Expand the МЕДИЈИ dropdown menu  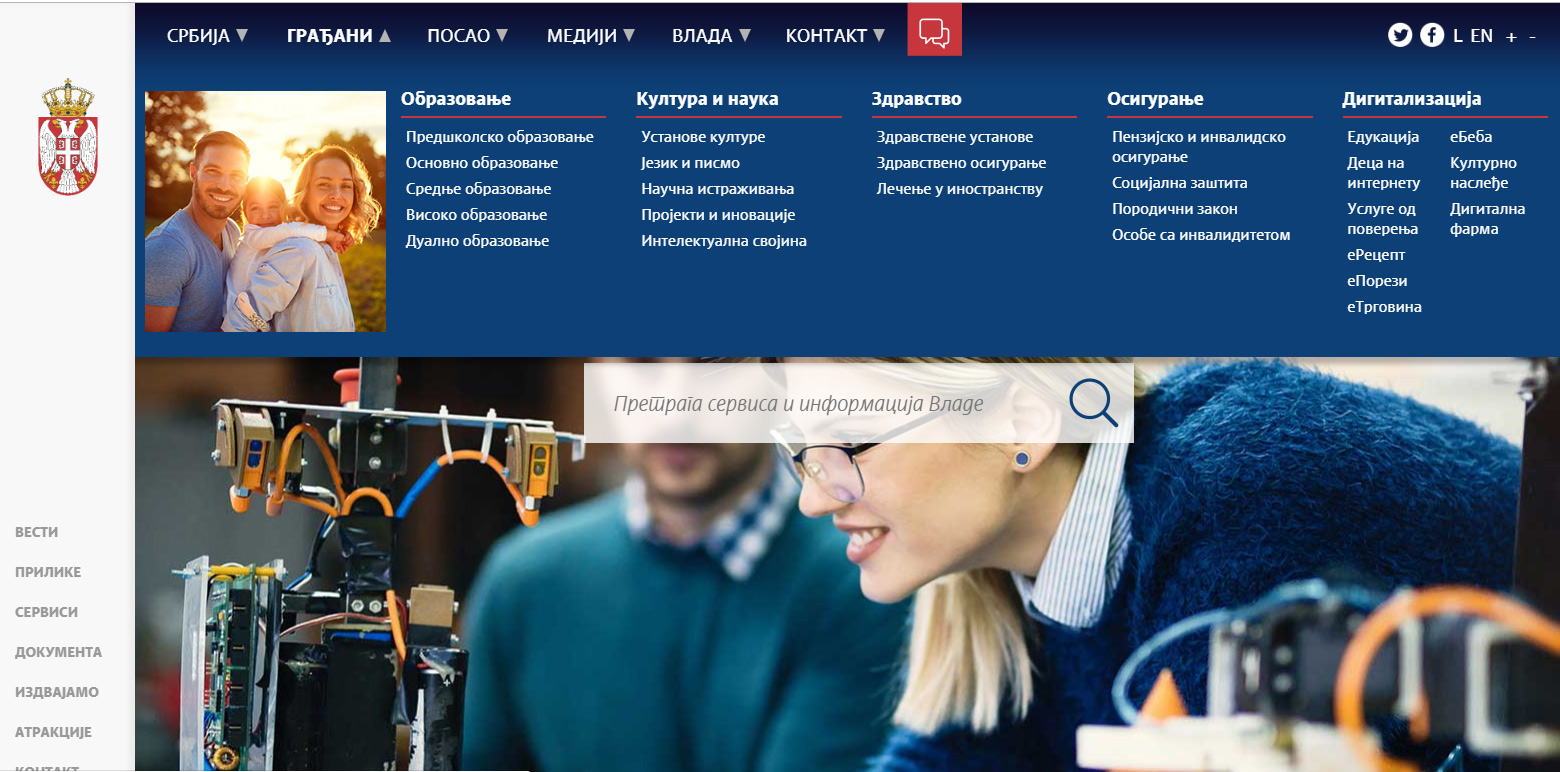pos(591,36)
